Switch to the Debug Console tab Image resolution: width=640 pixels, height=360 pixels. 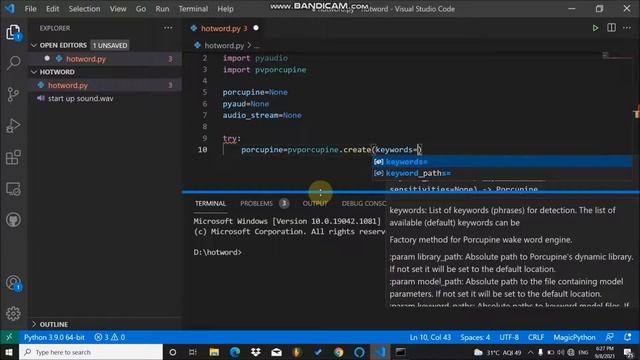(363, 203)
